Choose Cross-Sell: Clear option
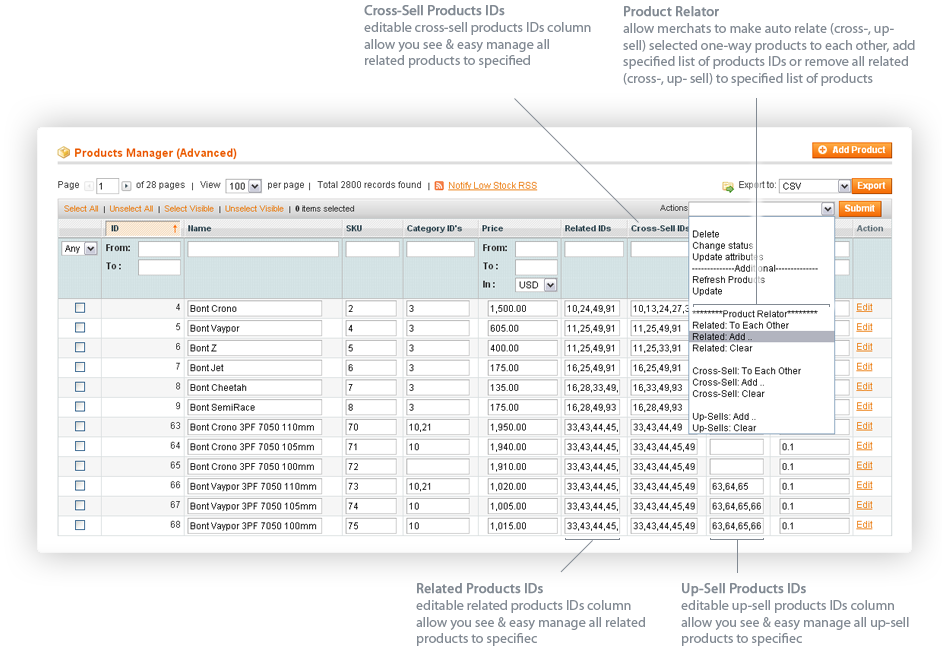This screenshot has height=650, width=942. click(728, 394)
